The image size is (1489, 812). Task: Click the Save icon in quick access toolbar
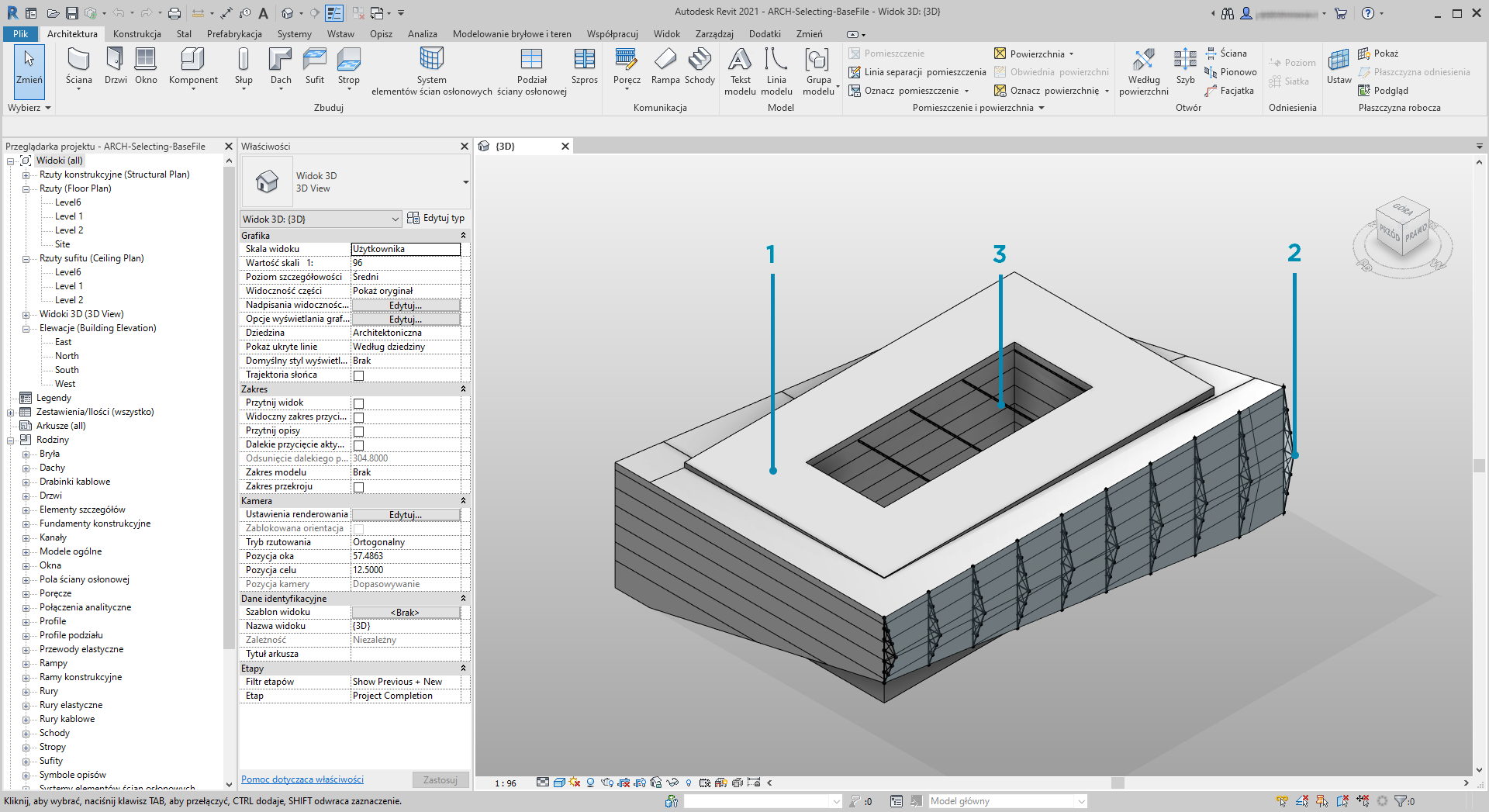click(71, 12)
